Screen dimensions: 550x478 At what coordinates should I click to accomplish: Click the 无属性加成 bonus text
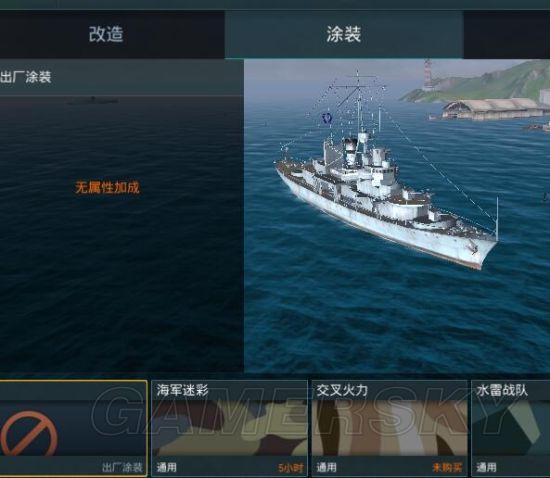point(107,188)
